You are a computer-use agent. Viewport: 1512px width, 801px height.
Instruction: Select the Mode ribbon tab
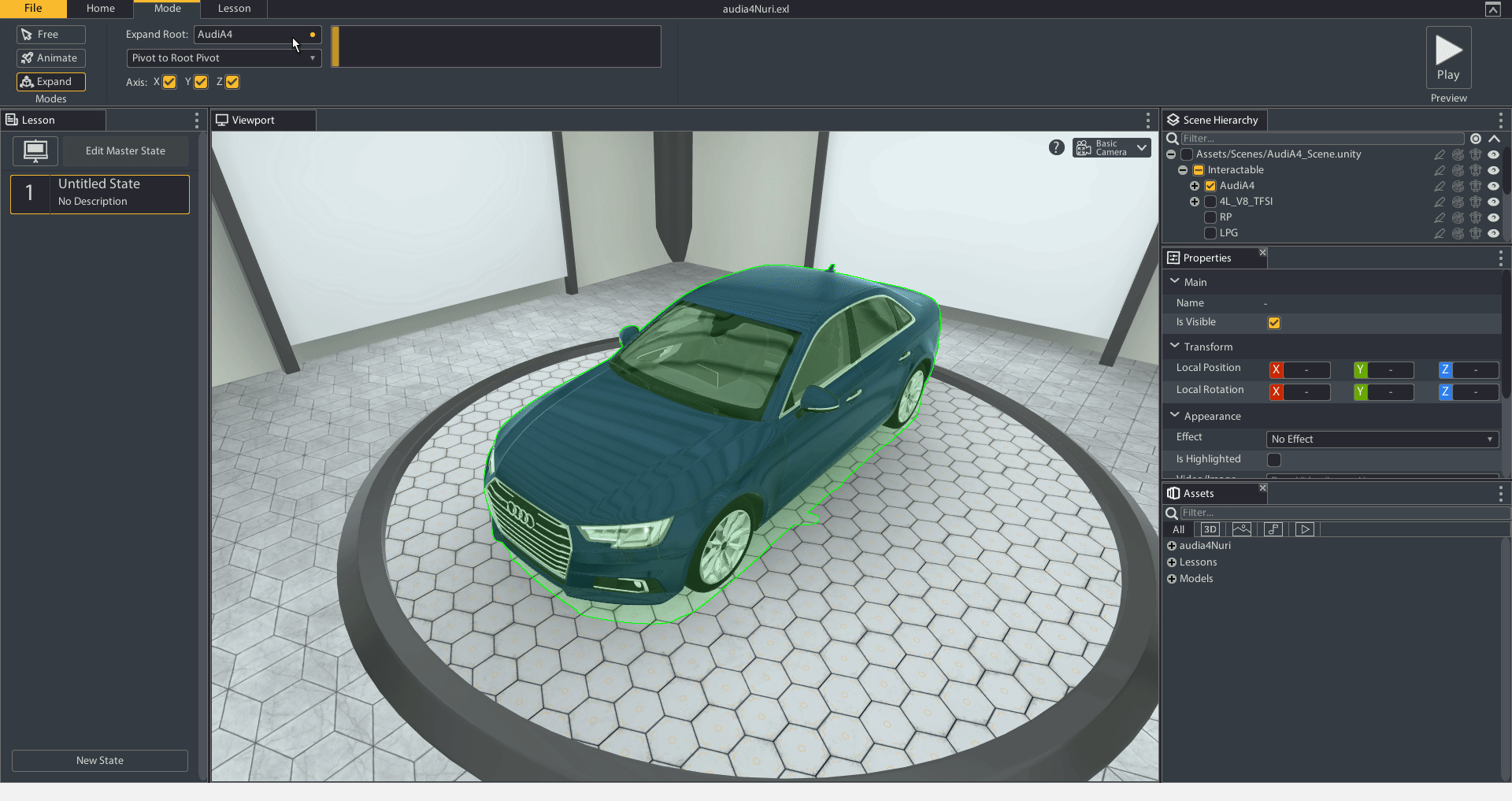[x=167, y=9]
